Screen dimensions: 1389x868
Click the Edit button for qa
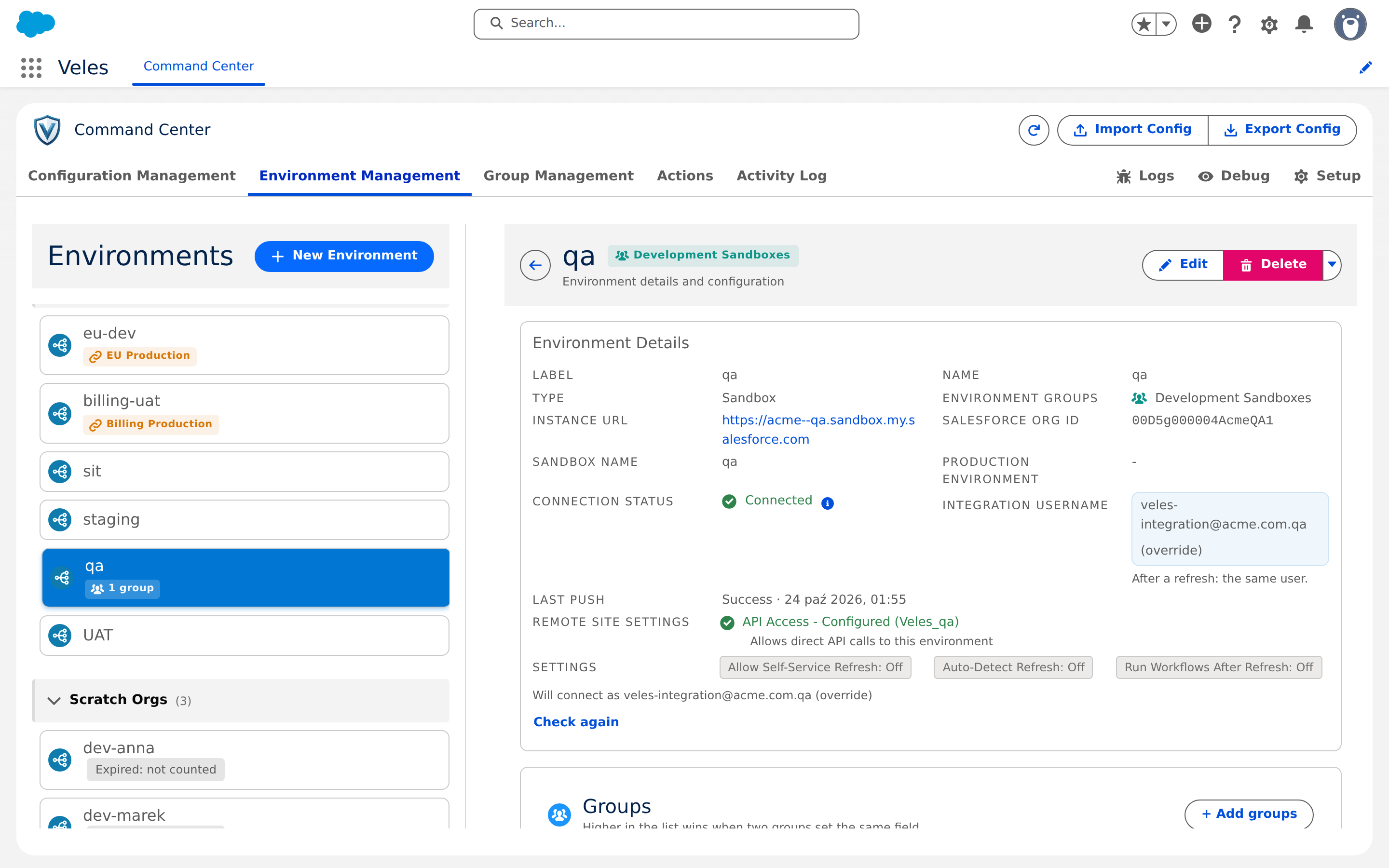coord(1183,265)
